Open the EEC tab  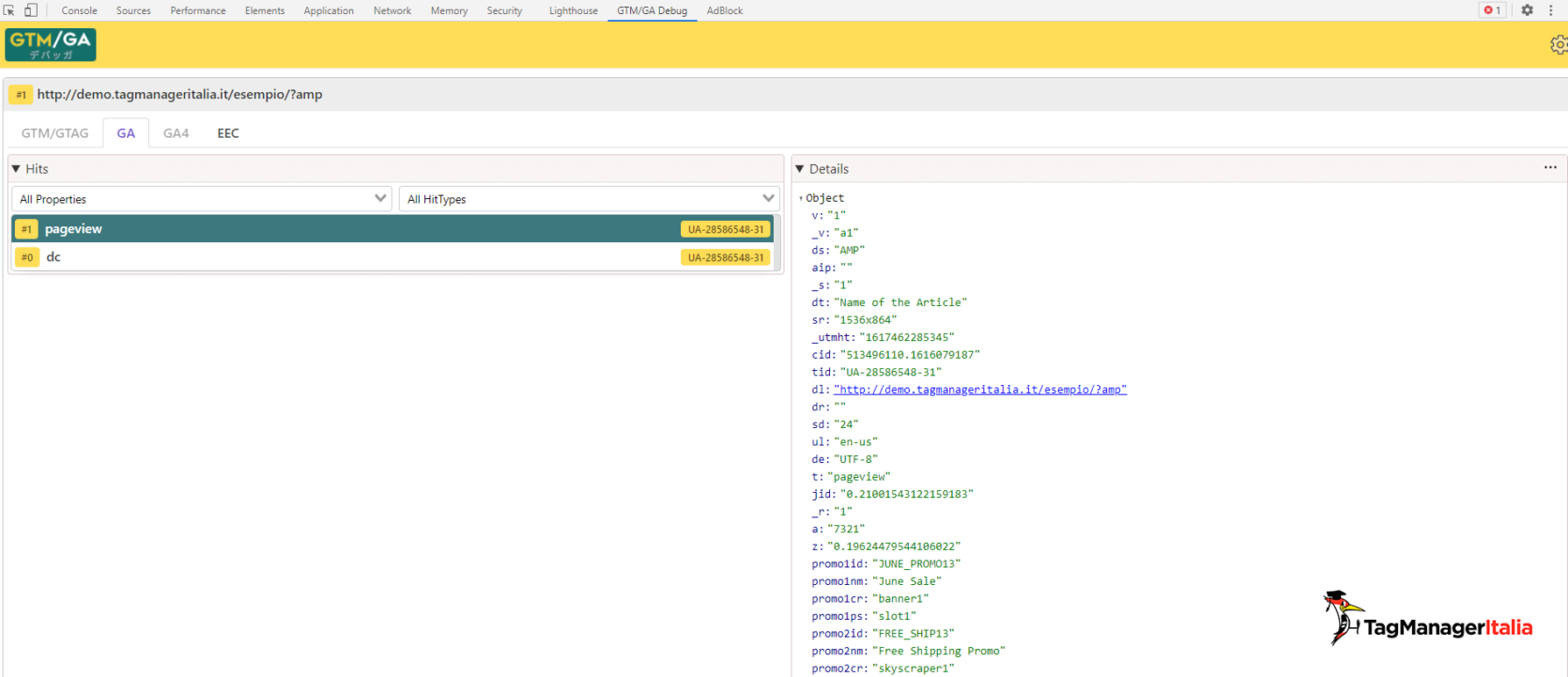point(228,133)
